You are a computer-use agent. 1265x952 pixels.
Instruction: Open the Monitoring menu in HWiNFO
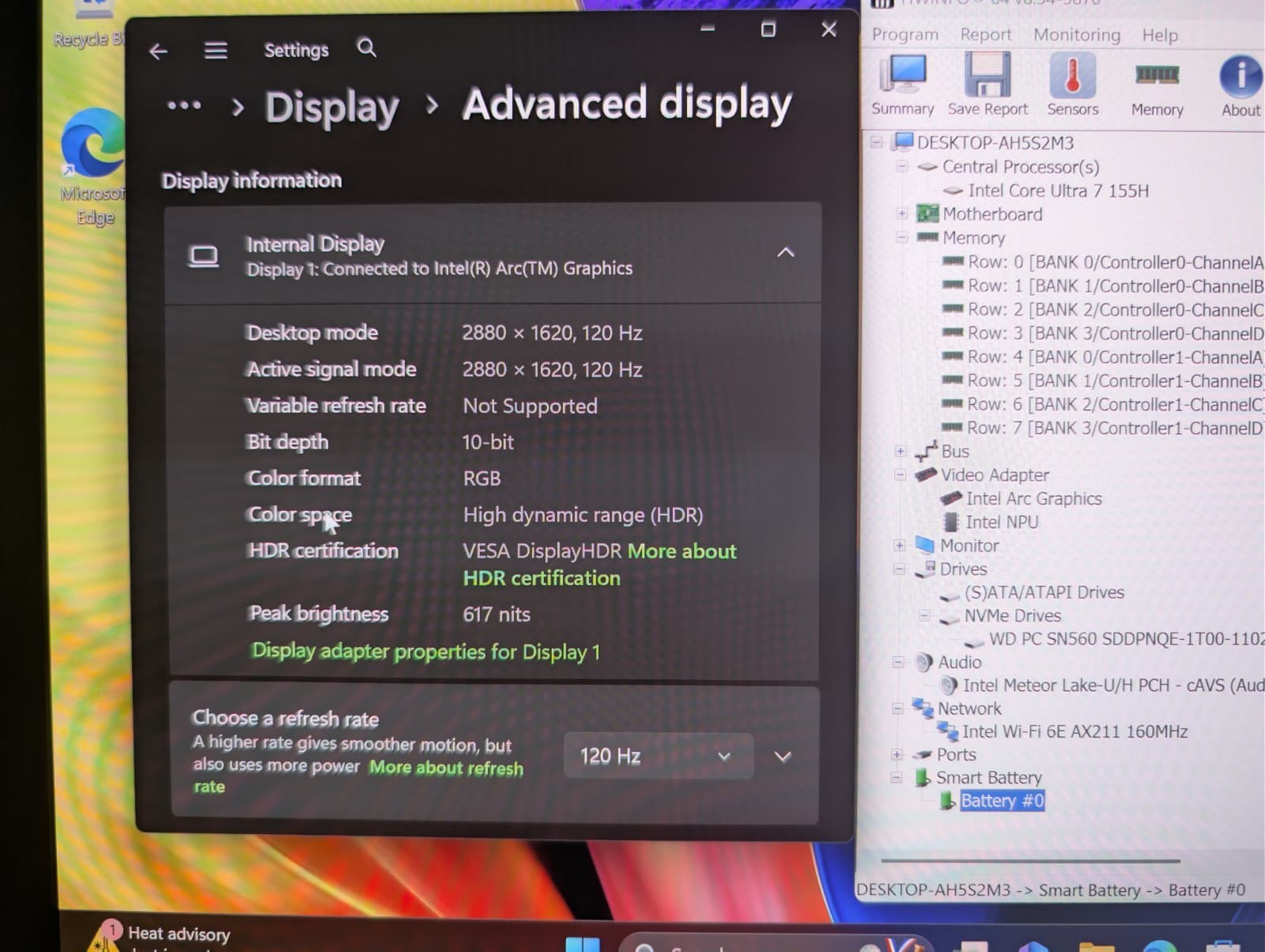pyautogui.click(x=1077, y=35)
